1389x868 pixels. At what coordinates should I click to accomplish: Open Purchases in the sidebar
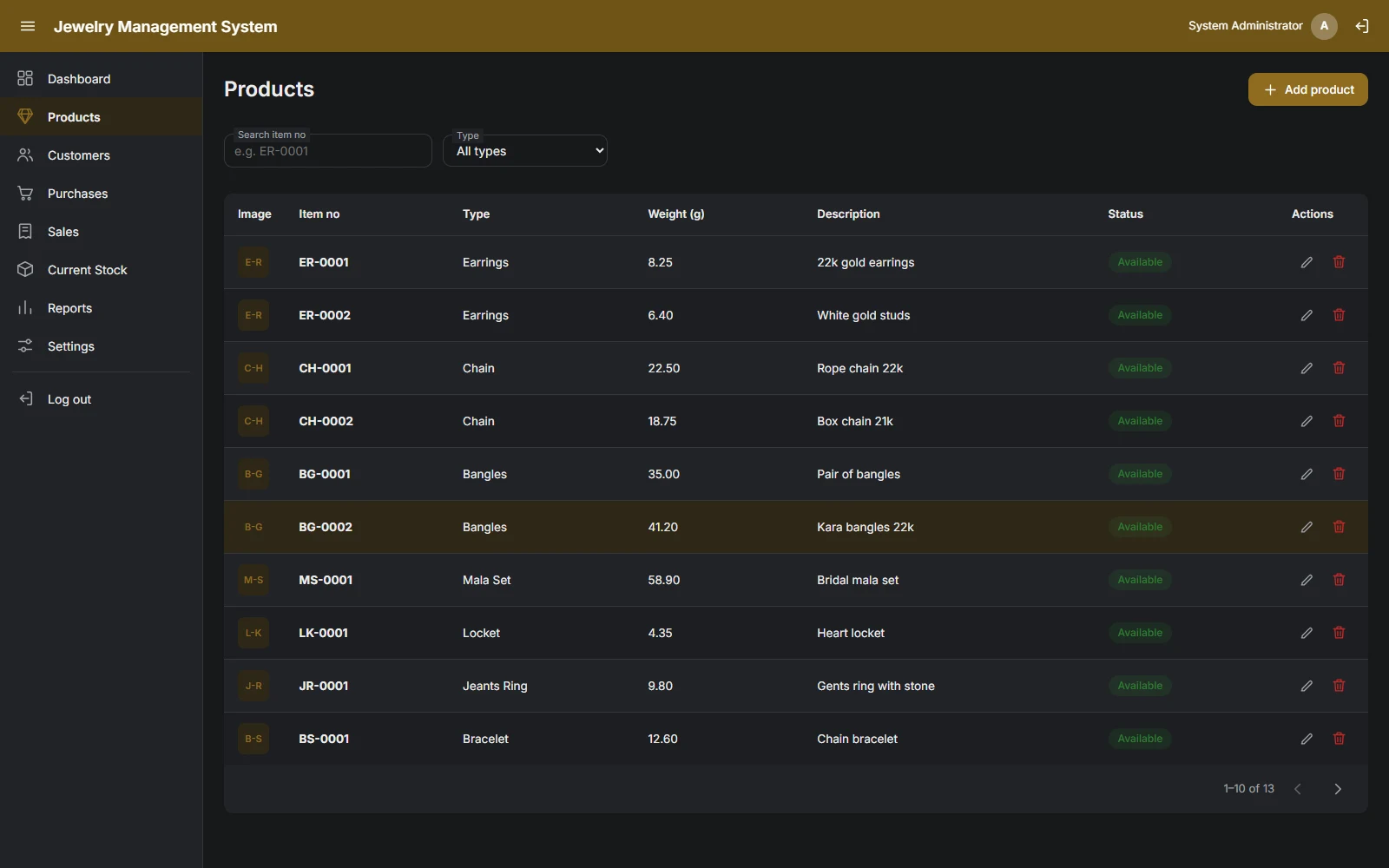pyautogui.click(x=101, y=194)
